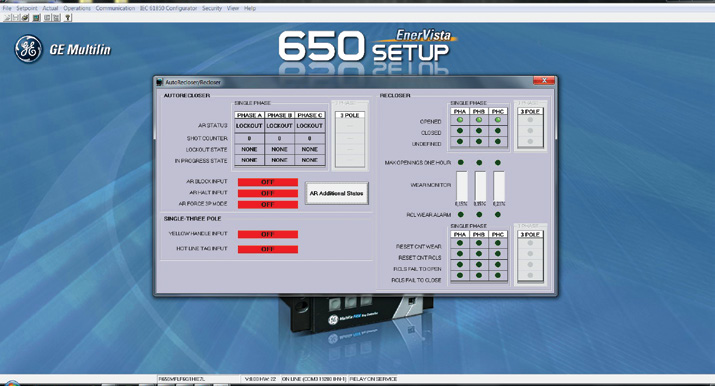715x386 pixels.
Task: Click the RESET CNT WEAR indicator for PHA
Action: (x=460, y=243)
